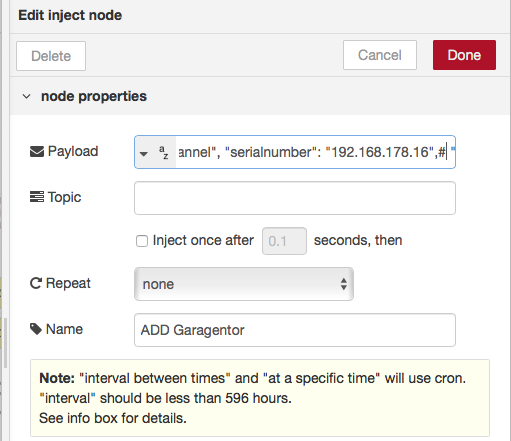Screen dimensions: 511x441
Task: Click the 'Repeat' label text
Action: [x=68, y=283]
